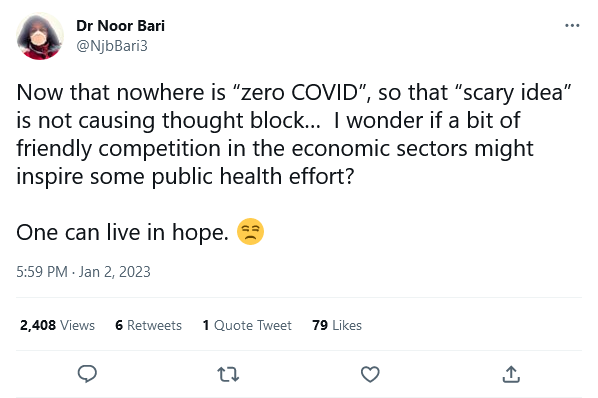The width and height of the screenshot is (598, 398).
Task: Open the share upload arrow icon
Action: point(511,374)
